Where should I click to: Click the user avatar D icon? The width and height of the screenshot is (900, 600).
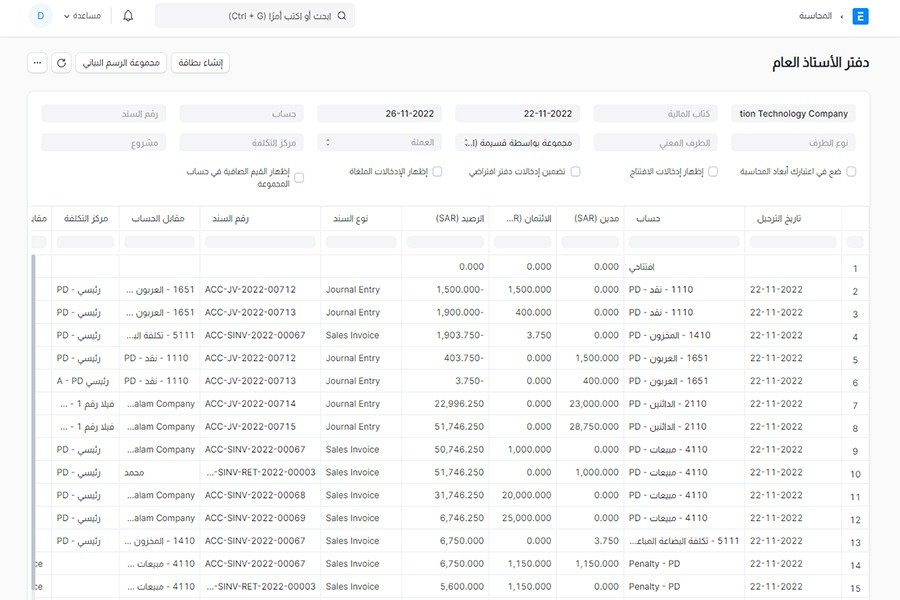click(x=41, y=16)
